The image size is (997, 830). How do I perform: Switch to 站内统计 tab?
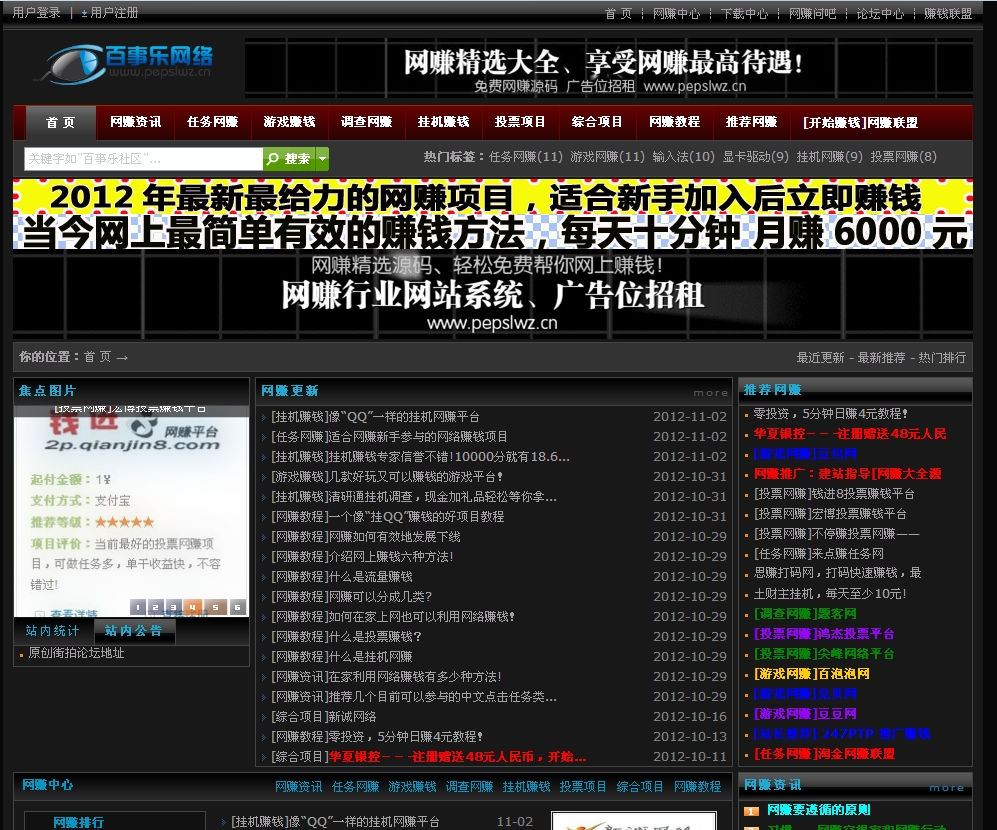click(x=53, y=631)
